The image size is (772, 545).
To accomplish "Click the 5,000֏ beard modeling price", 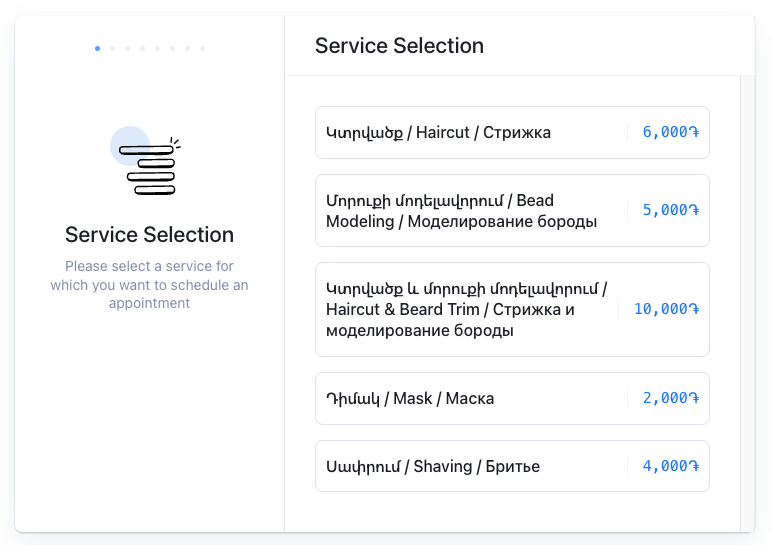I will tap(670, 210).
